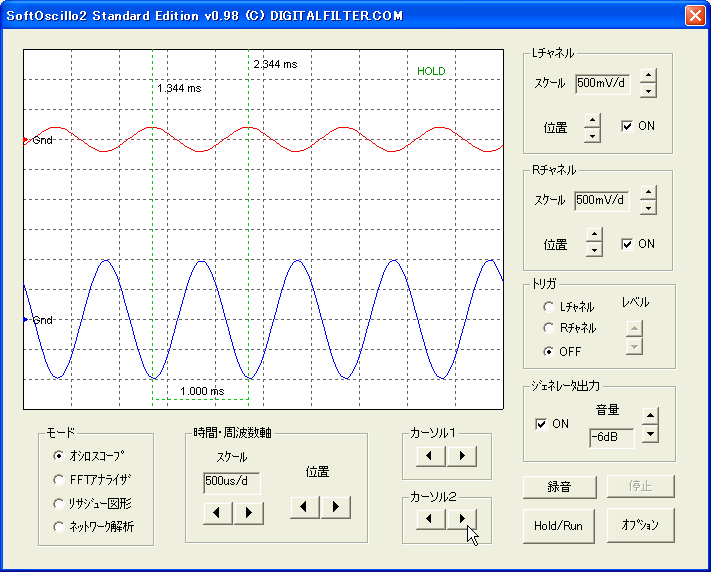Viewport: 711px width, 572px height.
Task: Click the record button (録音)
Action: point(560,487)
